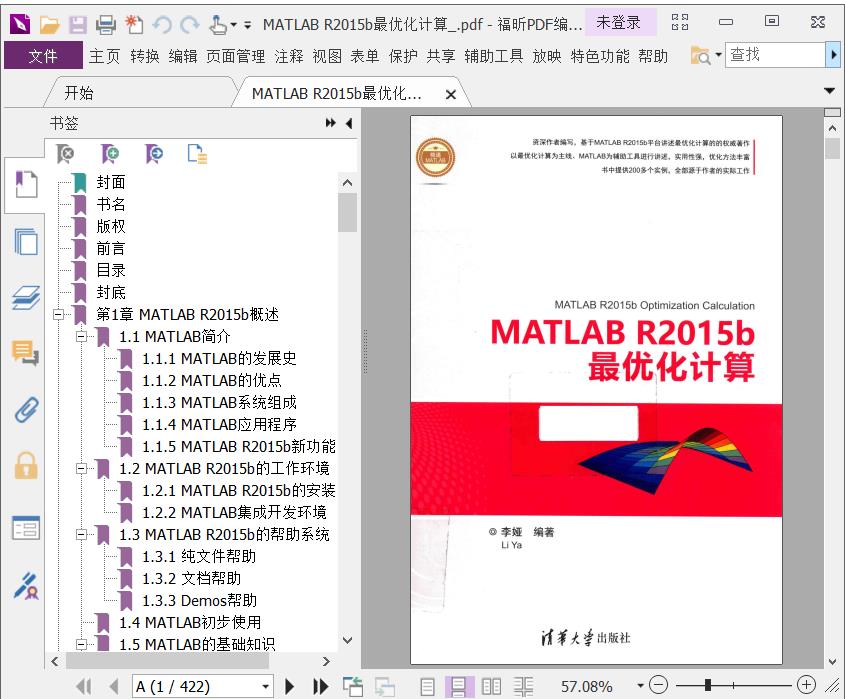The height and width of the screenshot is (699, 845).
Task: Enable single page view mode
Action: coord(427,687)
